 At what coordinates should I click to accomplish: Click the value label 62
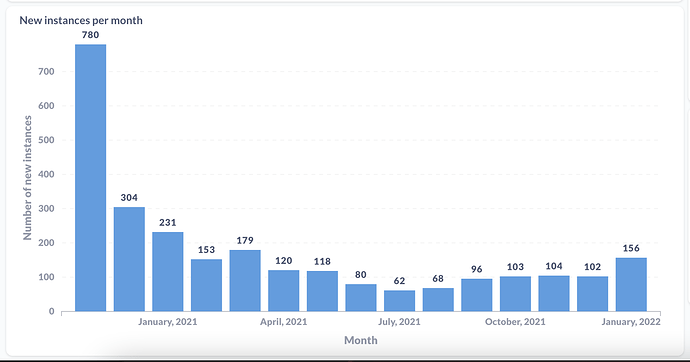(400, 281)
